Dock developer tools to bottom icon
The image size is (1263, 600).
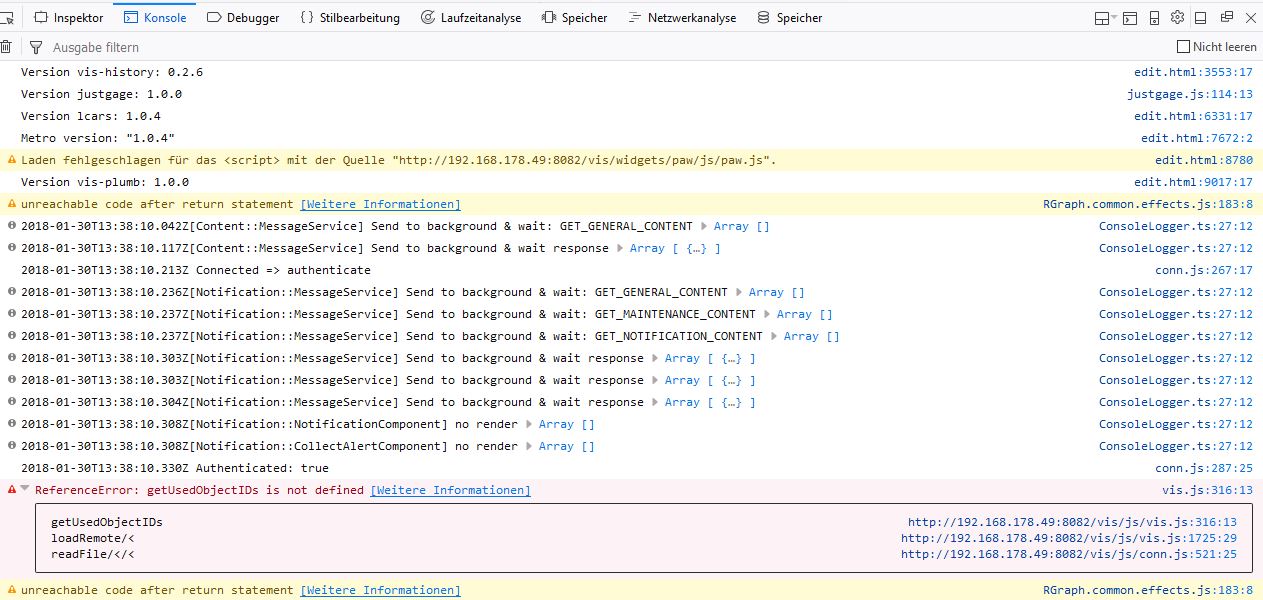[x=1201, y=18]
